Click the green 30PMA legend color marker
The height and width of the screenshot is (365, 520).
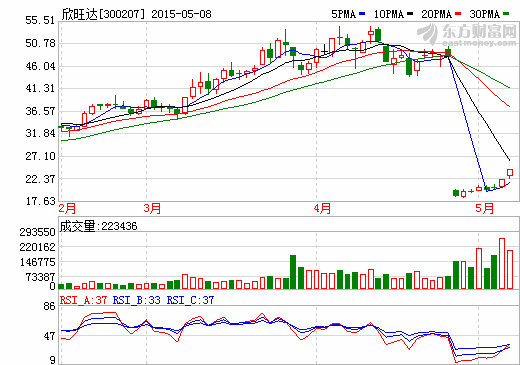506,14
